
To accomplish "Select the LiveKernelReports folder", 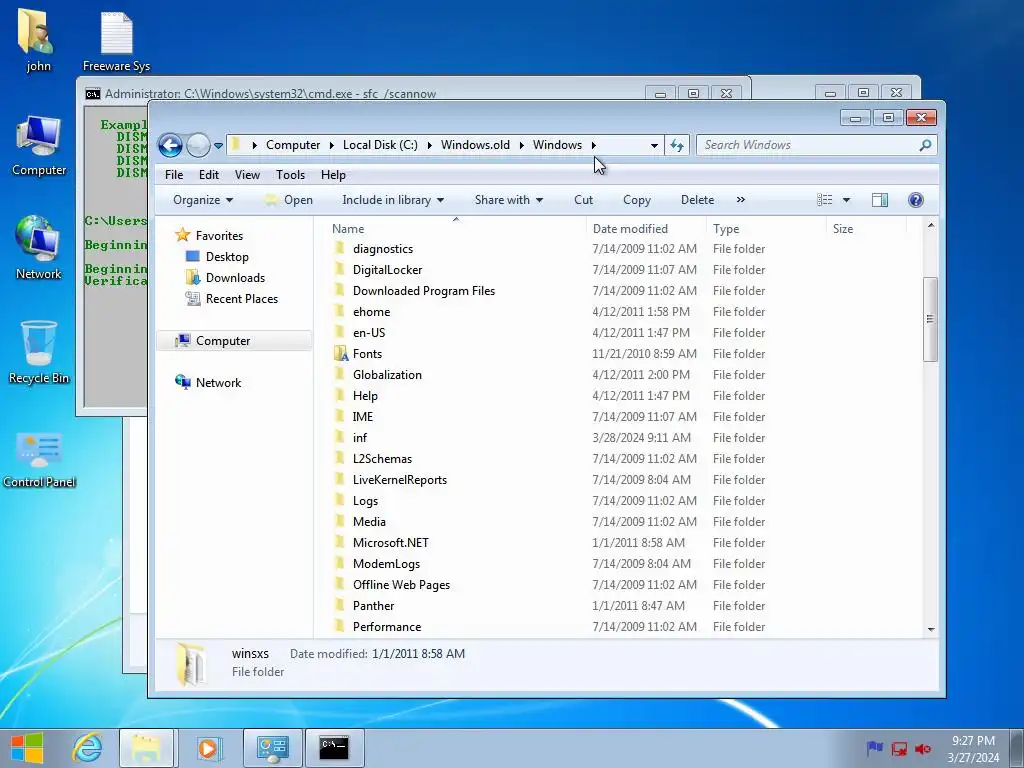I will pyautogui.click(x=400, y=480).
